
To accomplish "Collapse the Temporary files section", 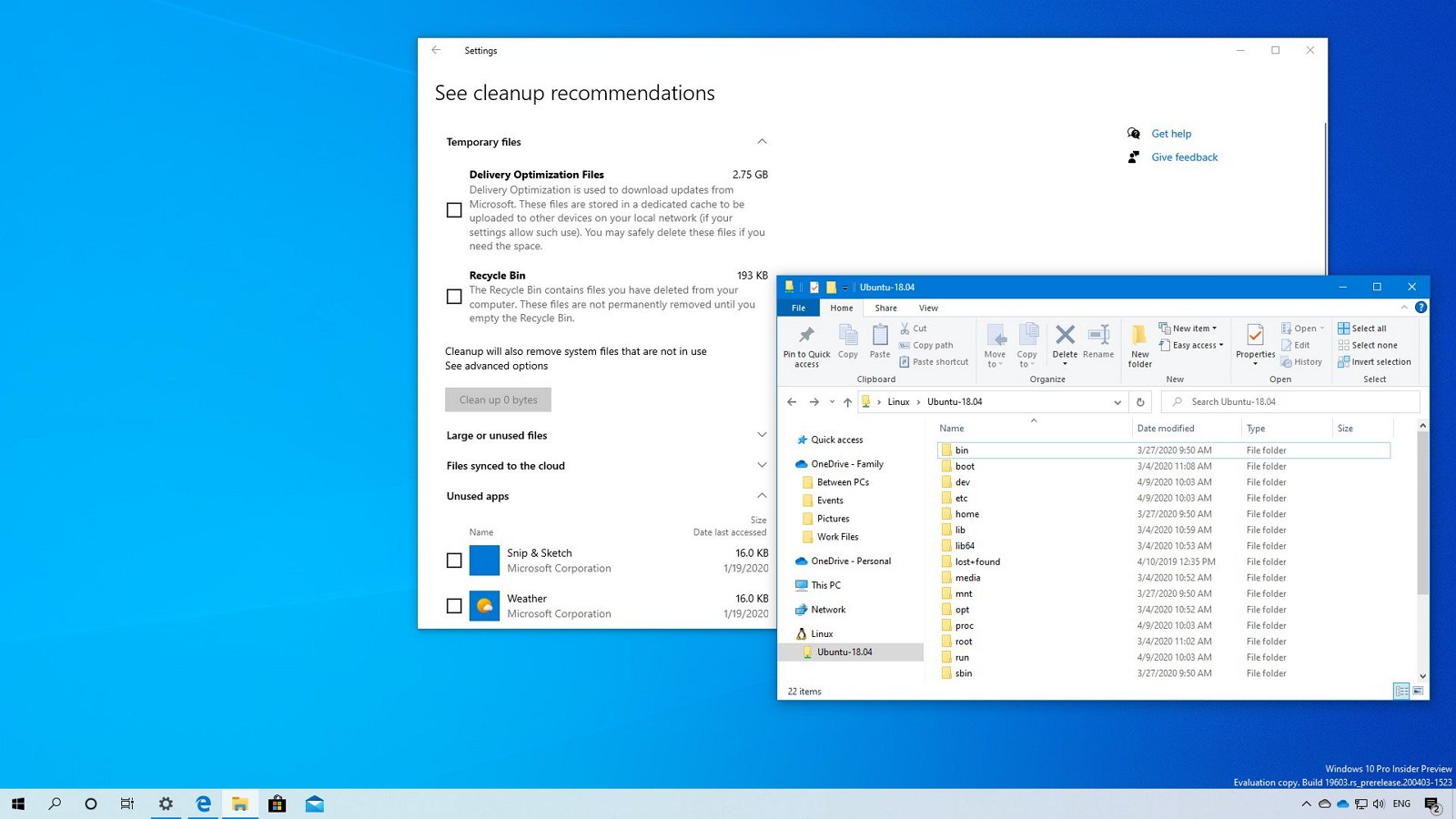I will (762, 141).
